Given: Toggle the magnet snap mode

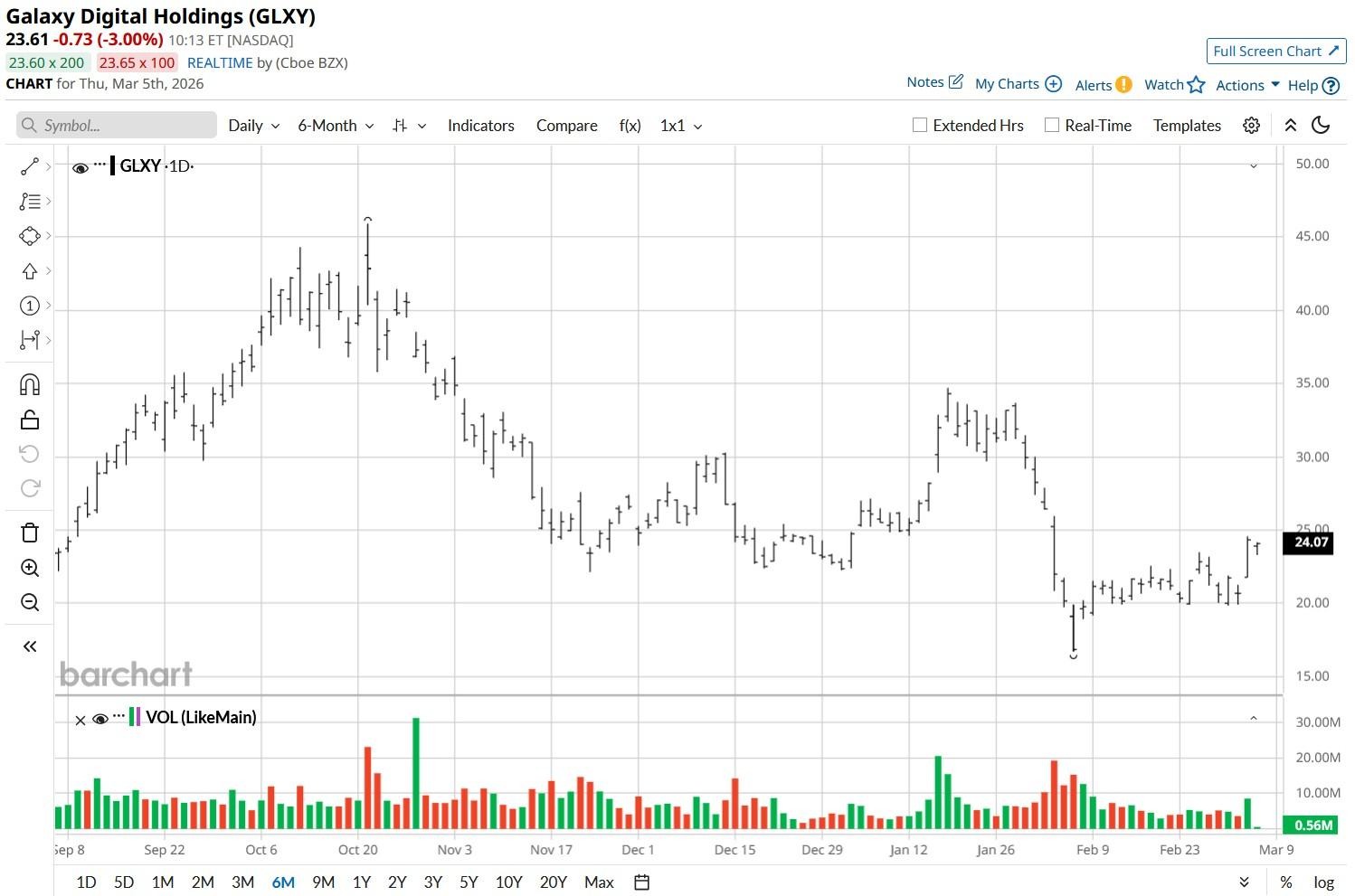Looking at the screenshot, I should coord(30,385).
